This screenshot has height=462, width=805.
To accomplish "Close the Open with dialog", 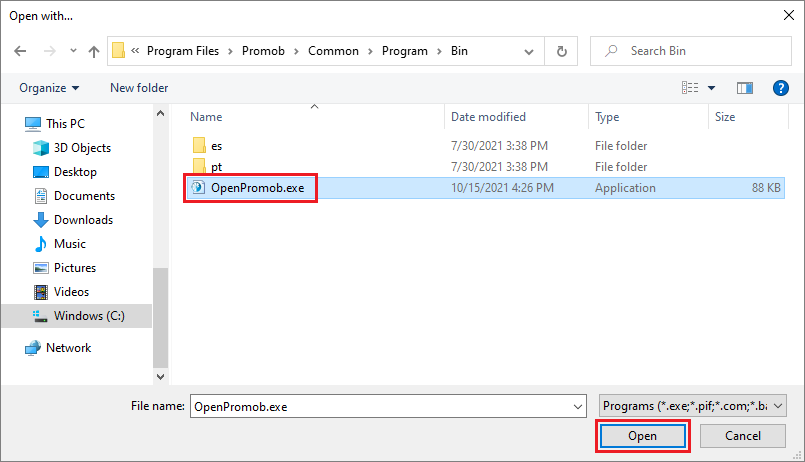I will [789, 15].
